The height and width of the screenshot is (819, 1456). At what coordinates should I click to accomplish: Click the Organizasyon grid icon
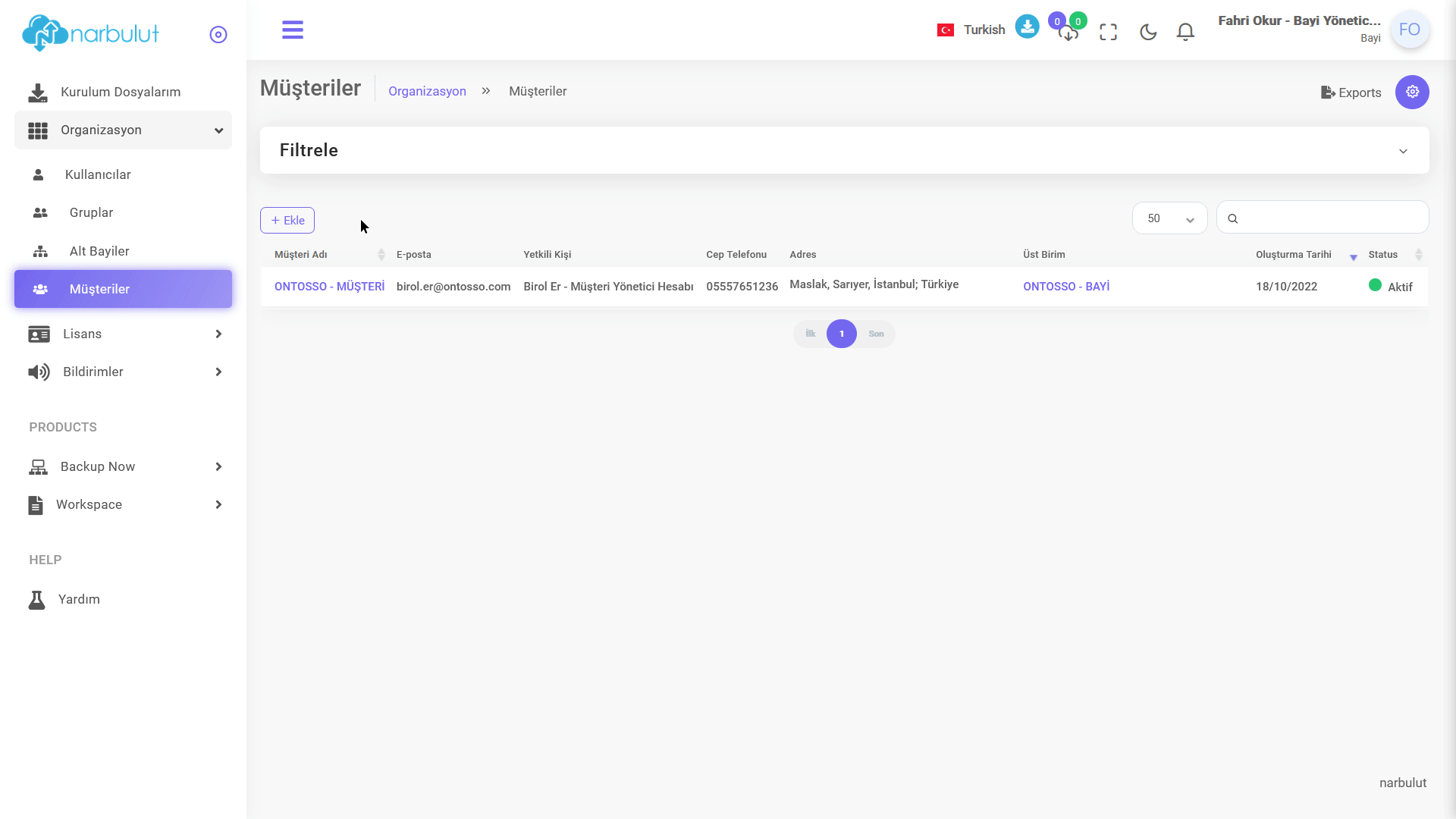coord(38,130)
